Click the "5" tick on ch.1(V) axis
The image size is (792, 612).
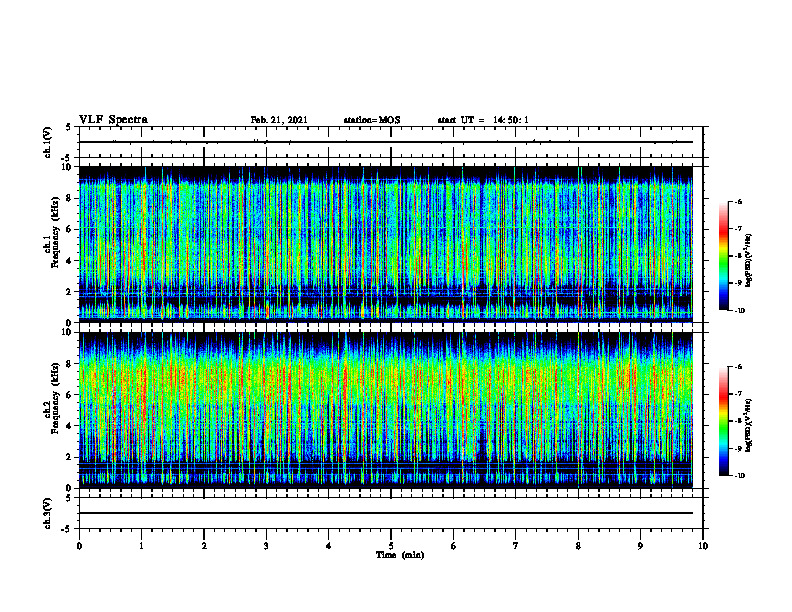pyautogui.click(x=69, y=127)
